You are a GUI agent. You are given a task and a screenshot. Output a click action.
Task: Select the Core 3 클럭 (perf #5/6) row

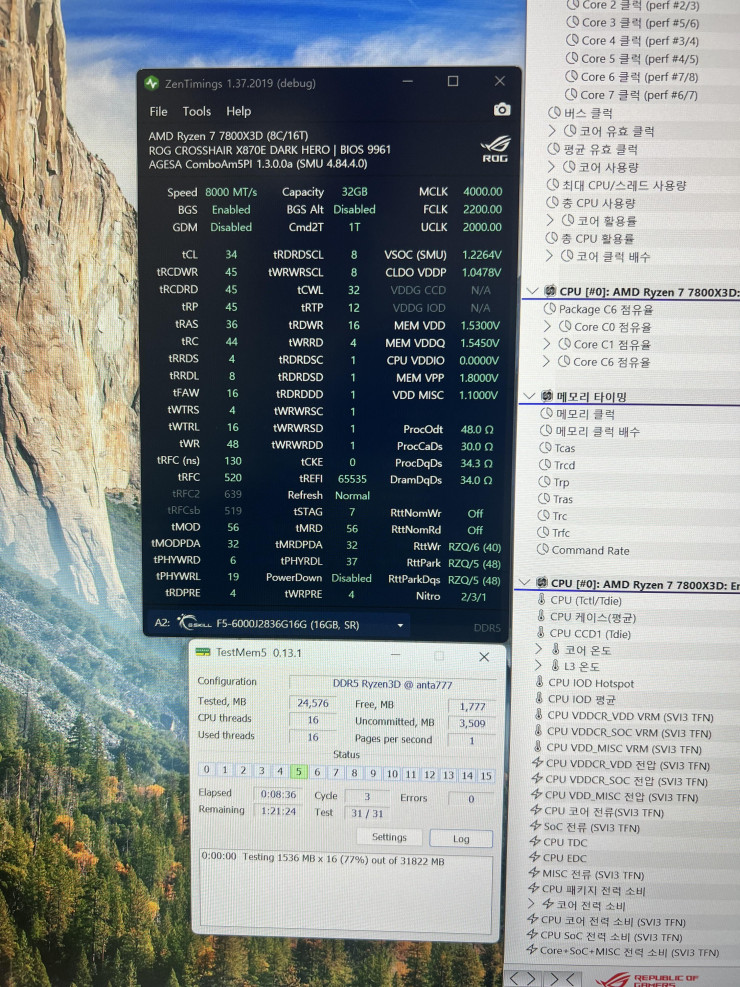pyautogui.click(x=632, y=23)
